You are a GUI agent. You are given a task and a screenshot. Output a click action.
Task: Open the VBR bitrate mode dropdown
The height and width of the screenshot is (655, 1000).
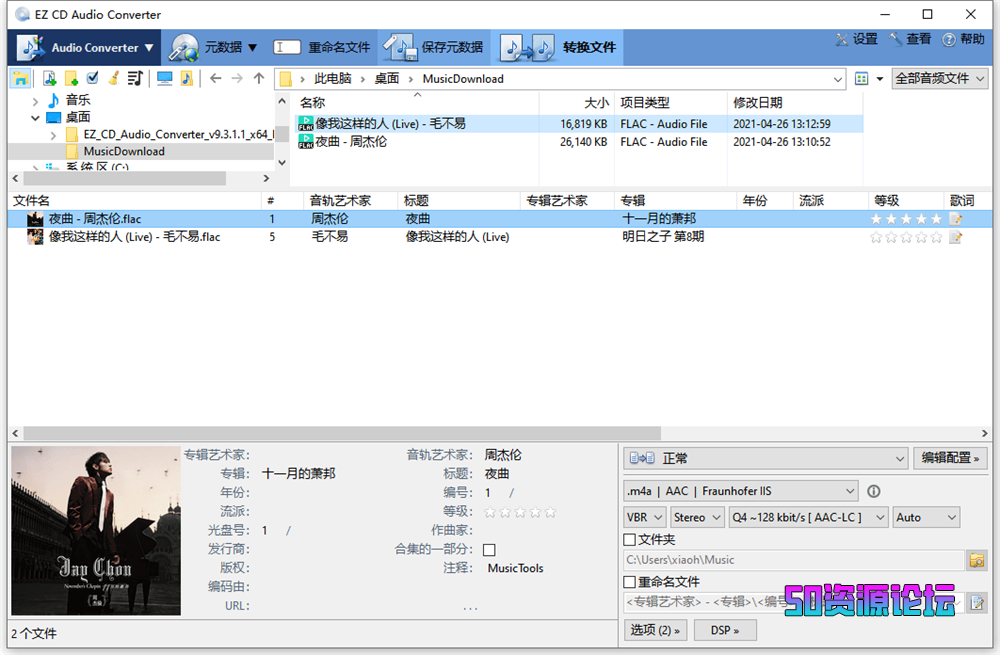645,517
